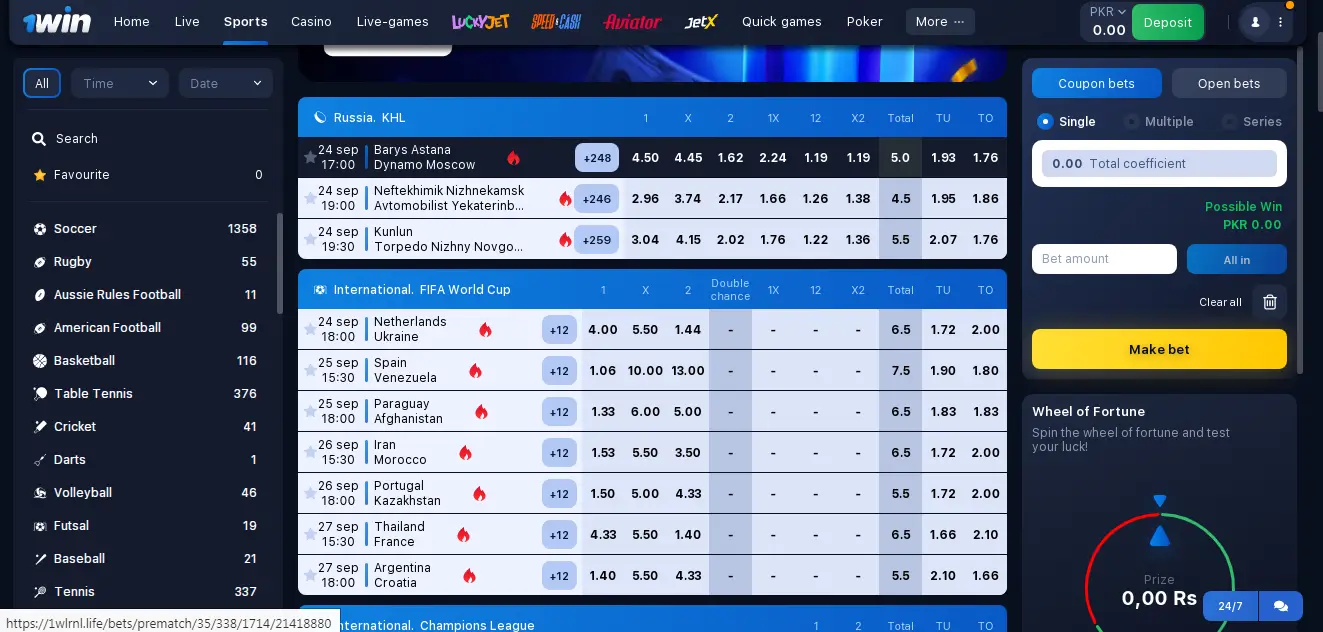Click the 1win logo
Image resolution: width=1323 pixels, height=632 pixels.
(x=57, y=22)
